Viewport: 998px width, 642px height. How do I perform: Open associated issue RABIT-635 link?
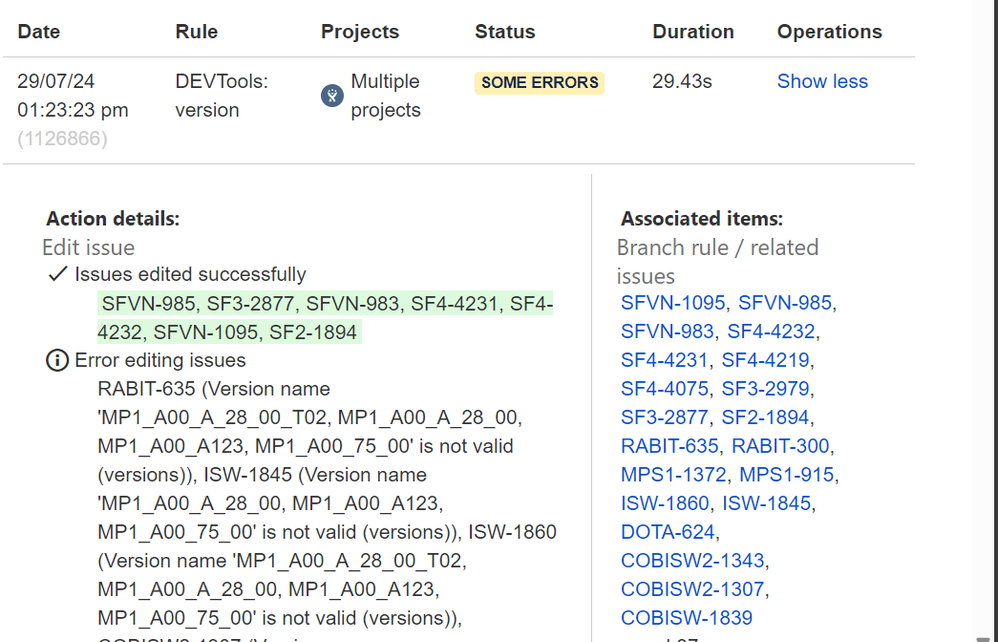[x=670, y=446]
